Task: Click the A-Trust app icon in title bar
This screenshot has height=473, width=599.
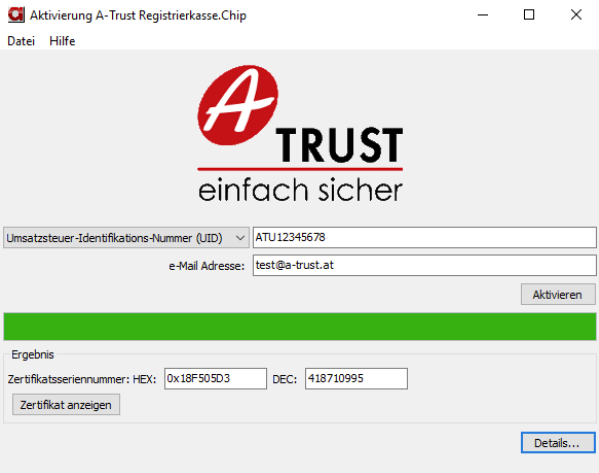Action: coord(16,15)
